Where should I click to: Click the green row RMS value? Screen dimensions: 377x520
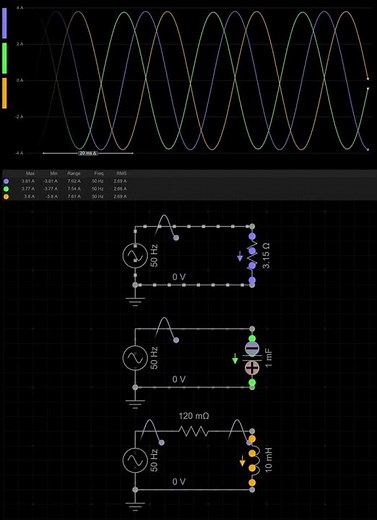click(120, 189)
